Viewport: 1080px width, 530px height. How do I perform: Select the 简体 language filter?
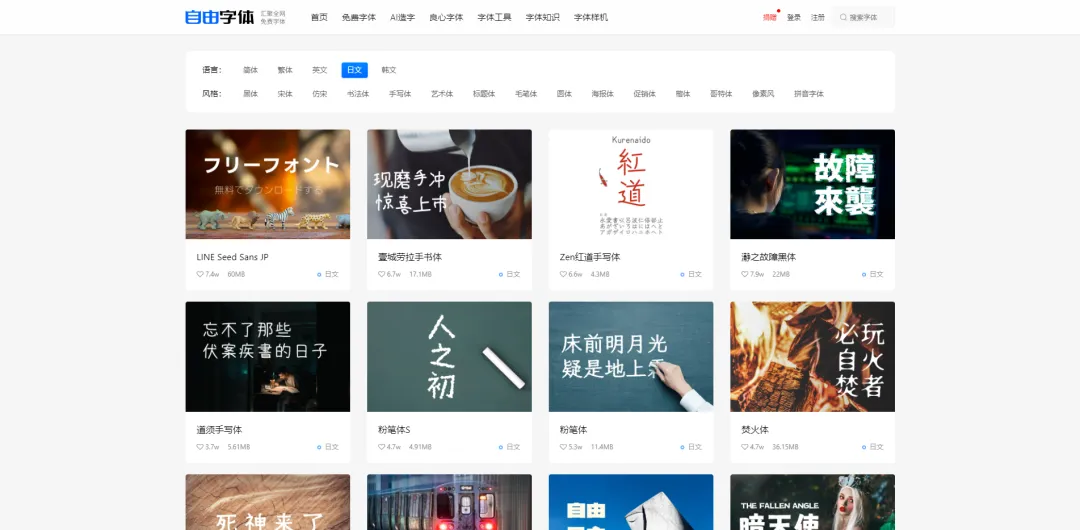[x=250, y=70]
